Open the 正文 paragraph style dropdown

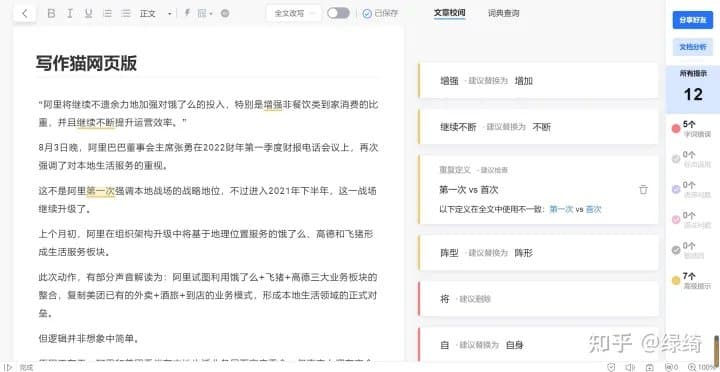tap(156, 13)
